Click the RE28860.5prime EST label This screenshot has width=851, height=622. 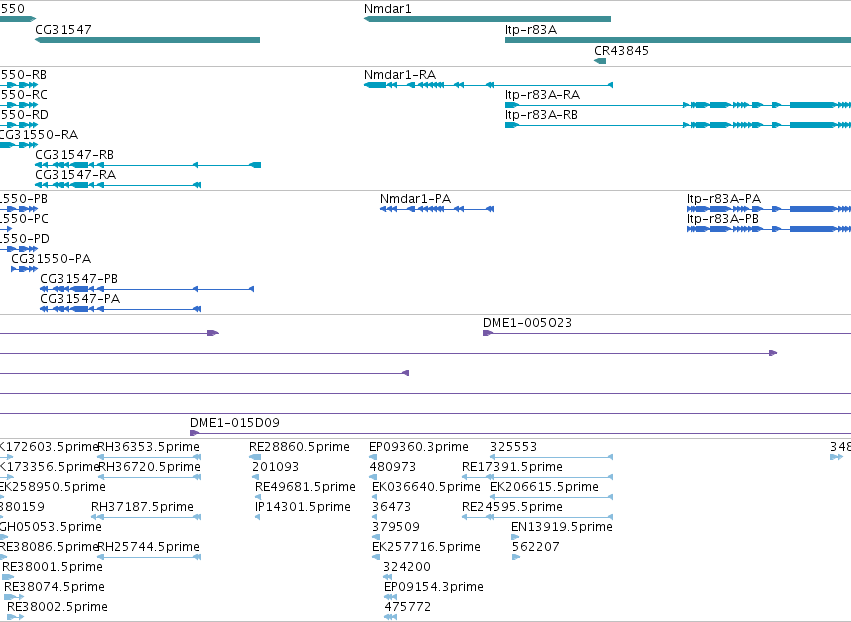(x=299, y=447)
